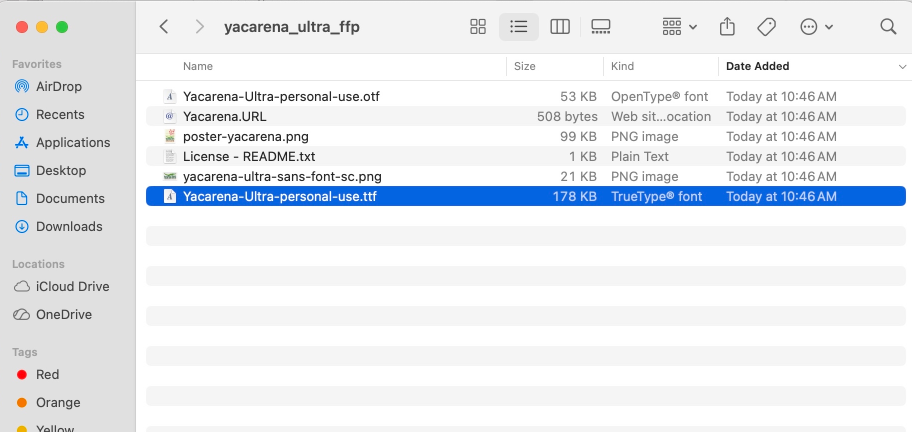Open the More actions ellipsis menu
The width and height of the screenshot is (912, 432).
817,26
